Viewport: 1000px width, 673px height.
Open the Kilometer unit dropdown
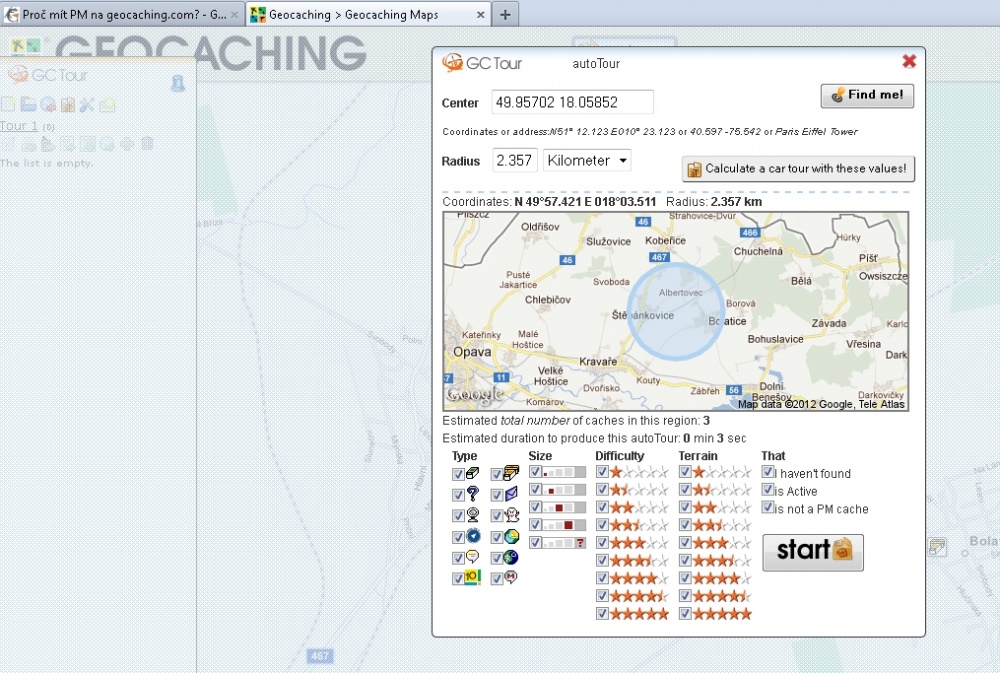click(587, 160)
